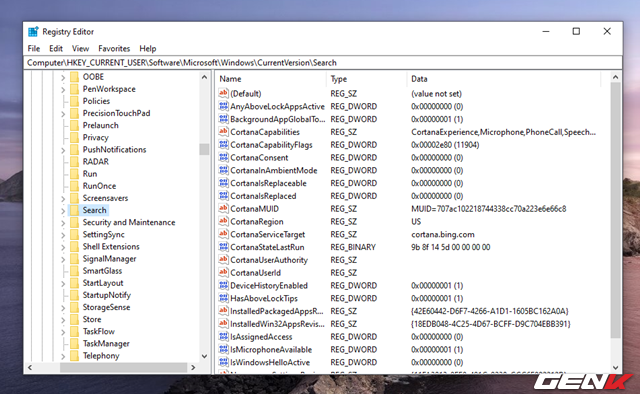
Task: Open the Favorites menu
Action: click(114, 48)
